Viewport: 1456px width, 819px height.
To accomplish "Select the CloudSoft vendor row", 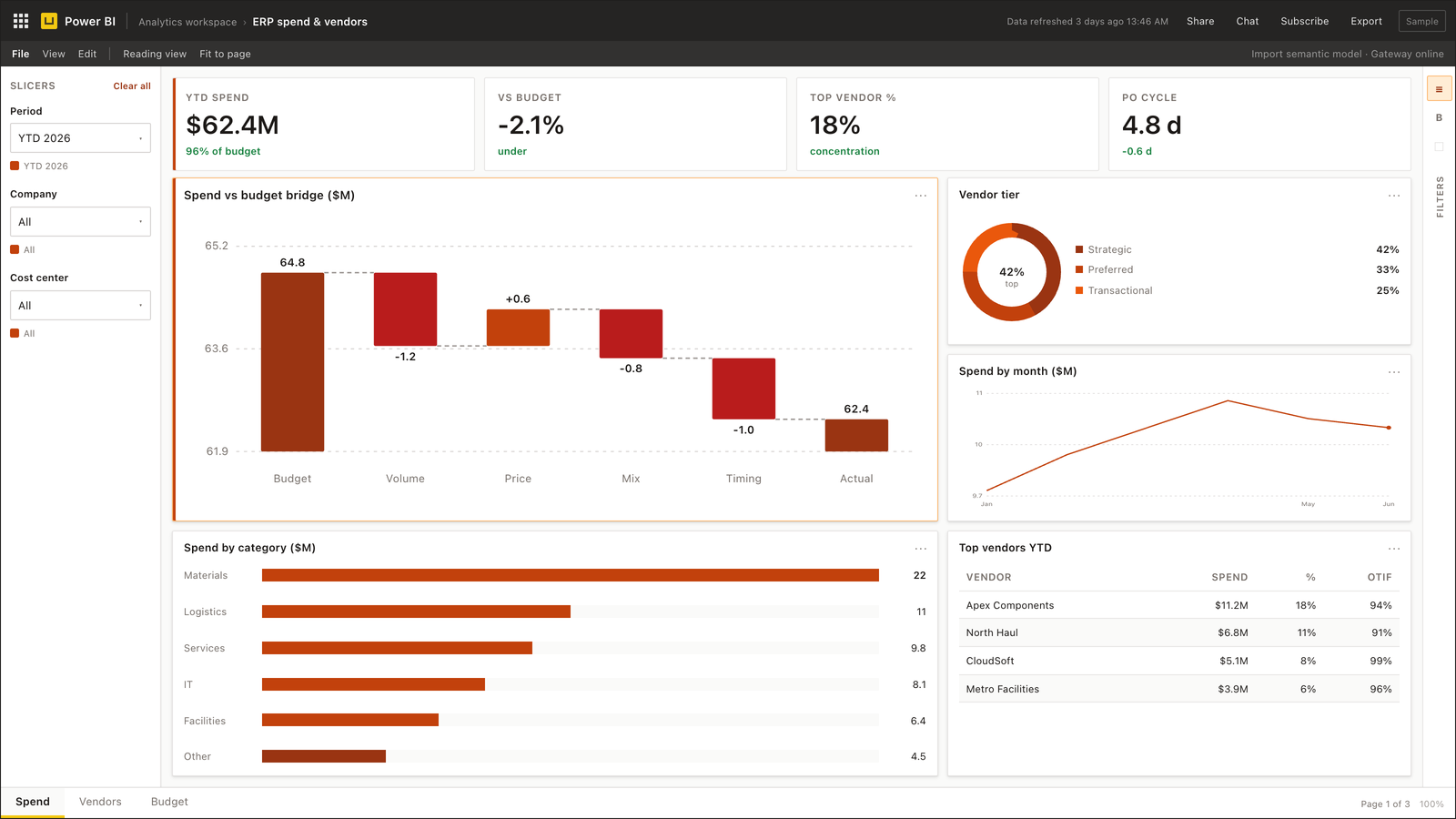I will (x=1179, y=661).
